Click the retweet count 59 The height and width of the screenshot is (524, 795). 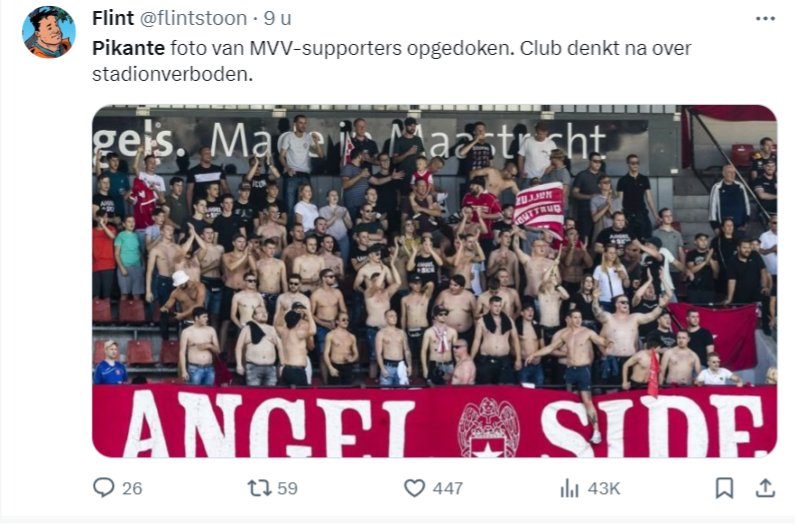pos(287,488)
